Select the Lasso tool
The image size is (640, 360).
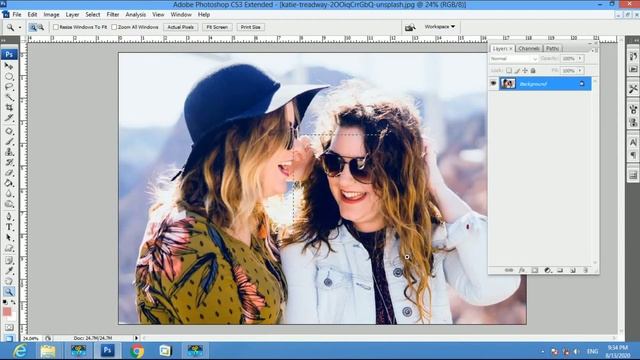(9, 87)
